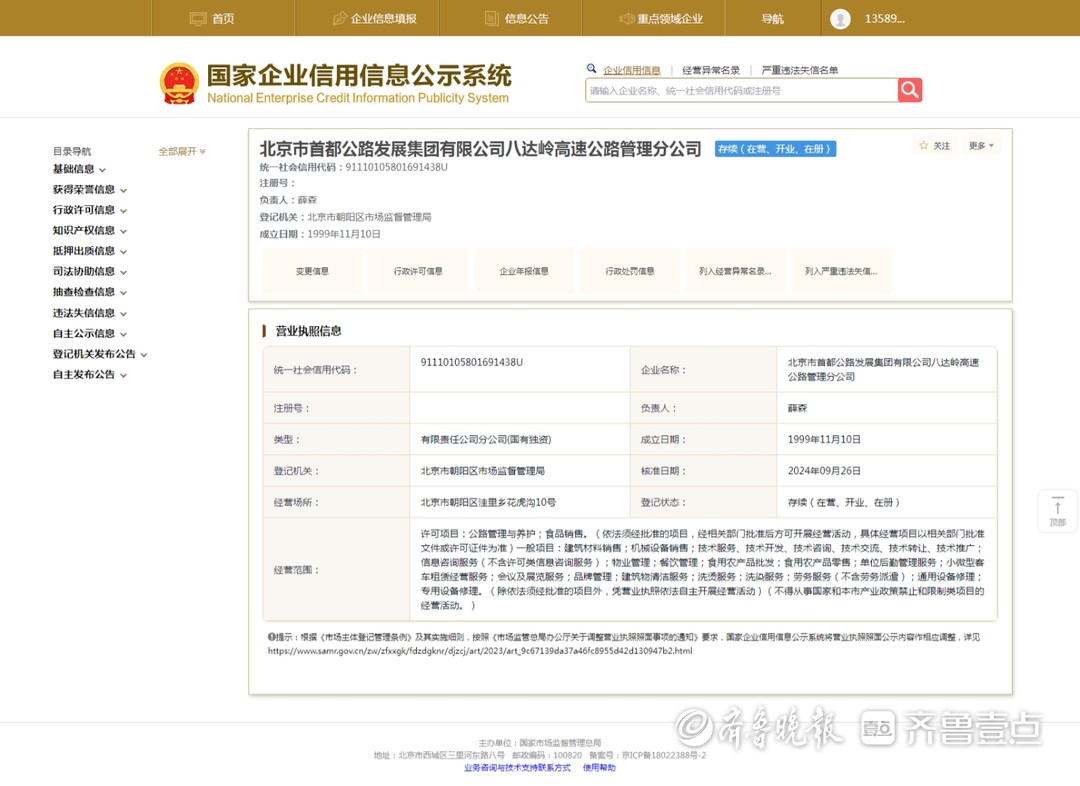Expand 行政许可信息 in sidebar
Image resolution: width=1080 pixels, height=786 pixels.
(x=90, y=210)
